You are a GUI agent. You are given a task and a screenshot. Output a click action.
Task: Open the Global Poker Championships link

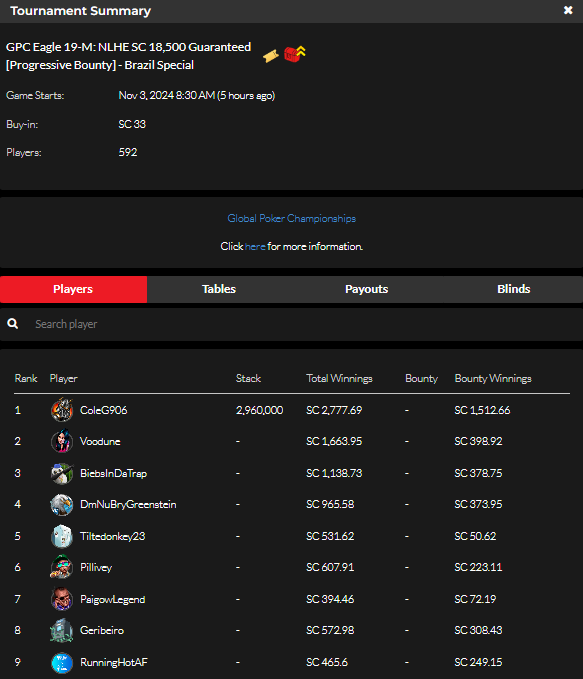(x=292, y=218)
